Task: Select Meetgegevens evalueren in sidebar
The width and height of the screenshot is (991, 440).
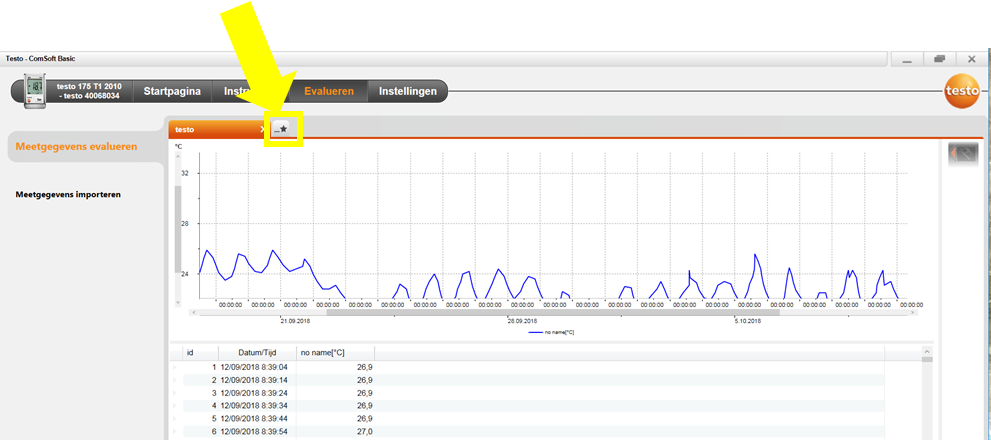Action: tap(77, 147)
